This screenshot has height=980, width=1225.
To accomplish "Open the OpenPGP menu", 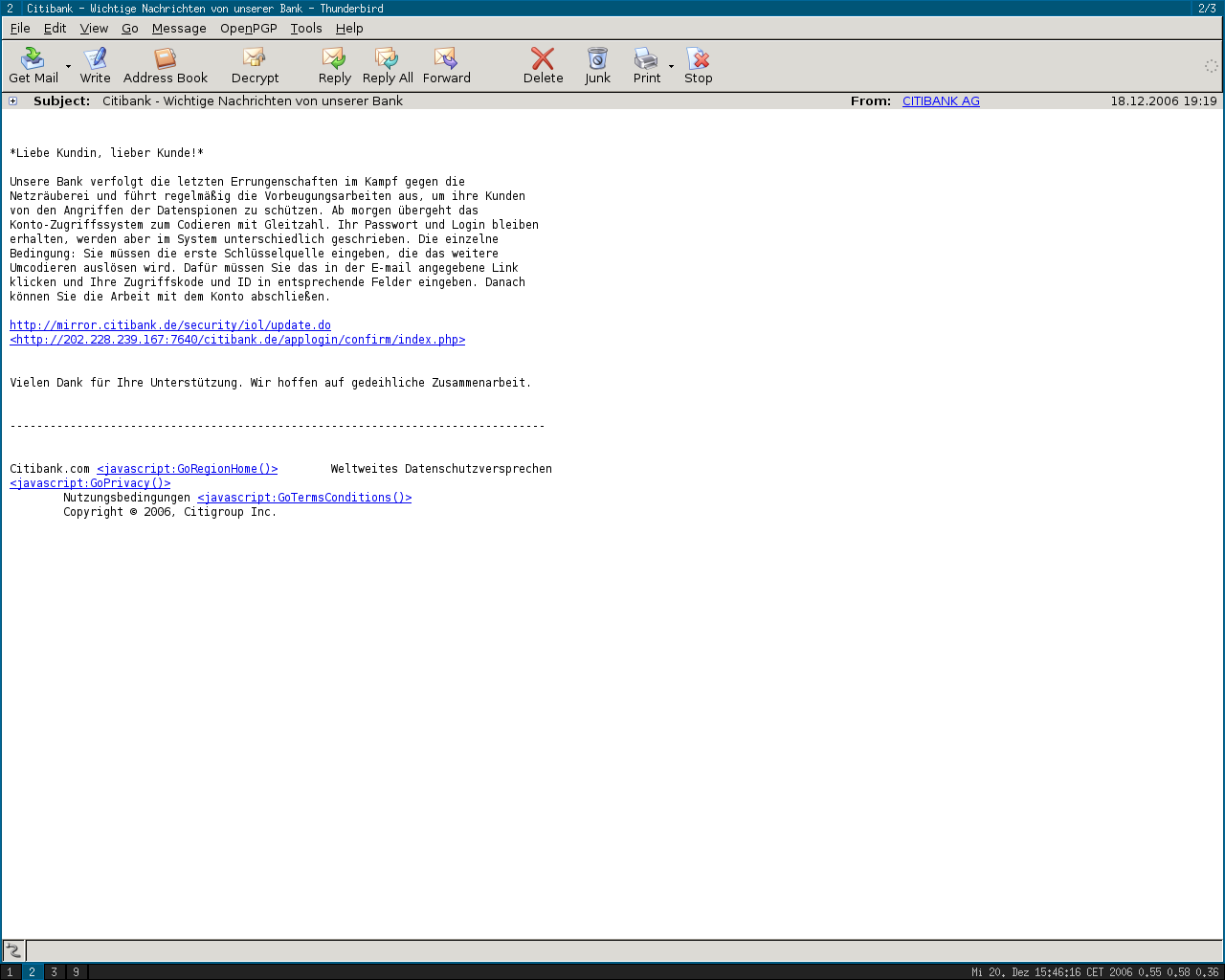I will click(x=249, y=28).
